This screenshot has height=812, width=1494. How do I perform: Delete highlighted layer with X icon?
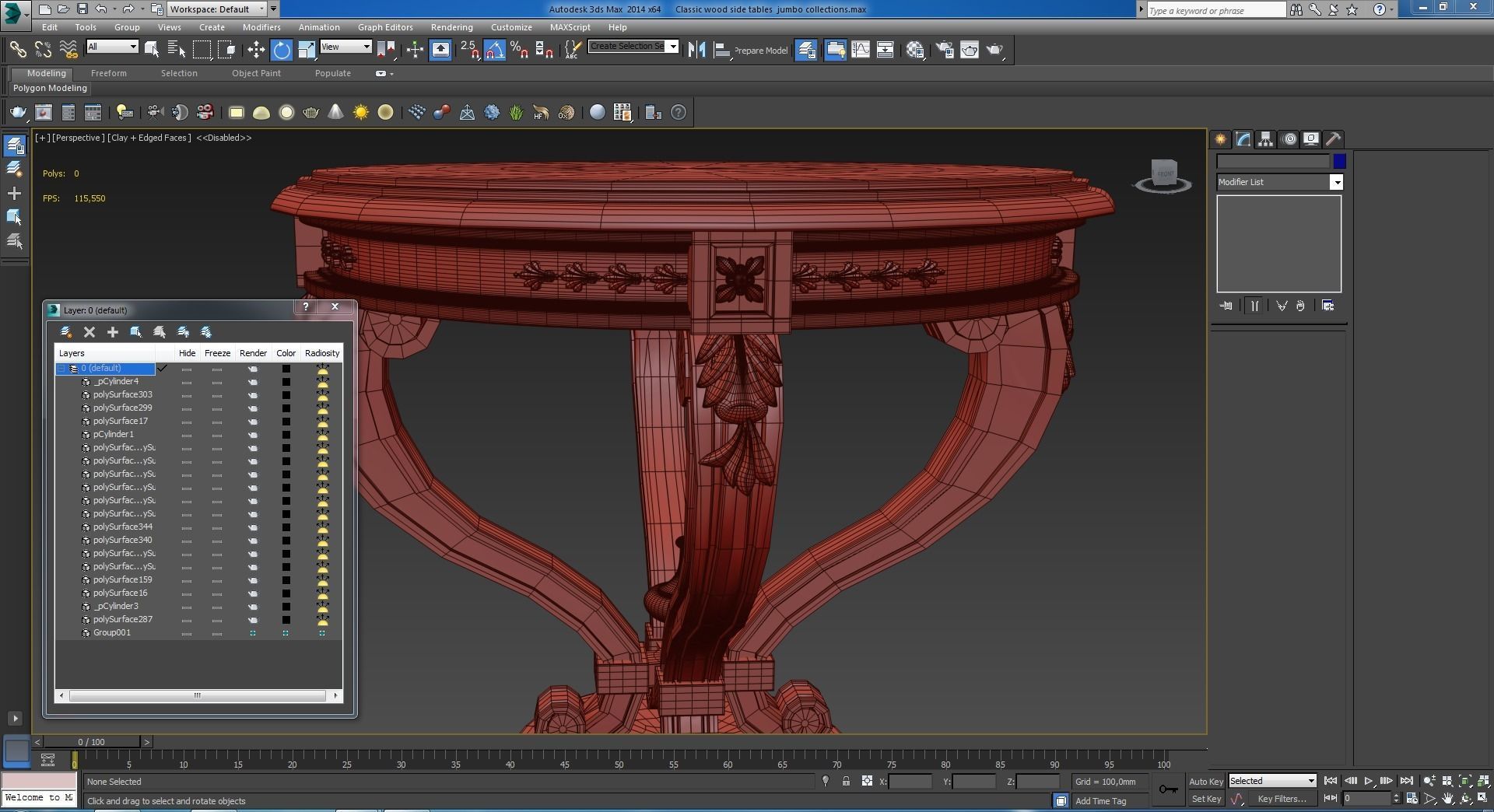[89, 332]
